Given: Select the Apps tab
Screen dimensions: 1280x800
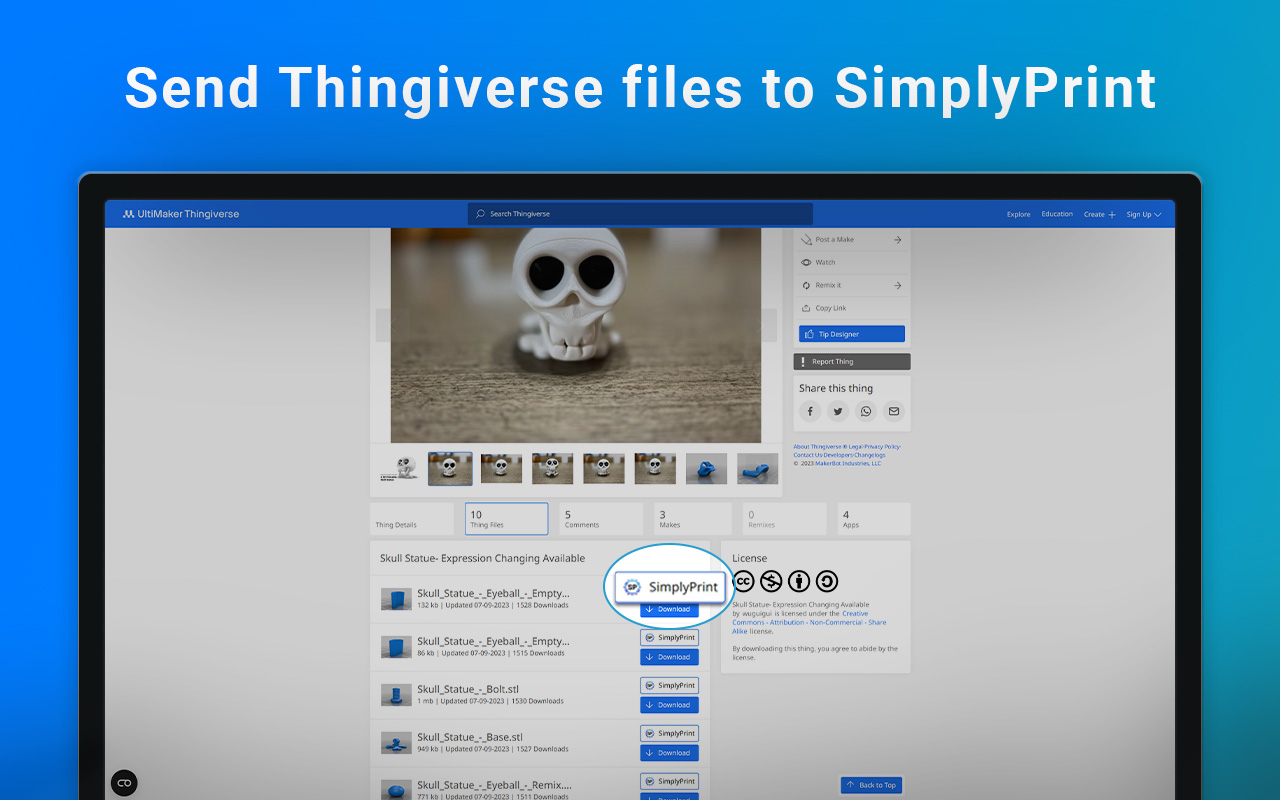Looking at the screenshot, I should pyautogui.click(x=872, y=518).
